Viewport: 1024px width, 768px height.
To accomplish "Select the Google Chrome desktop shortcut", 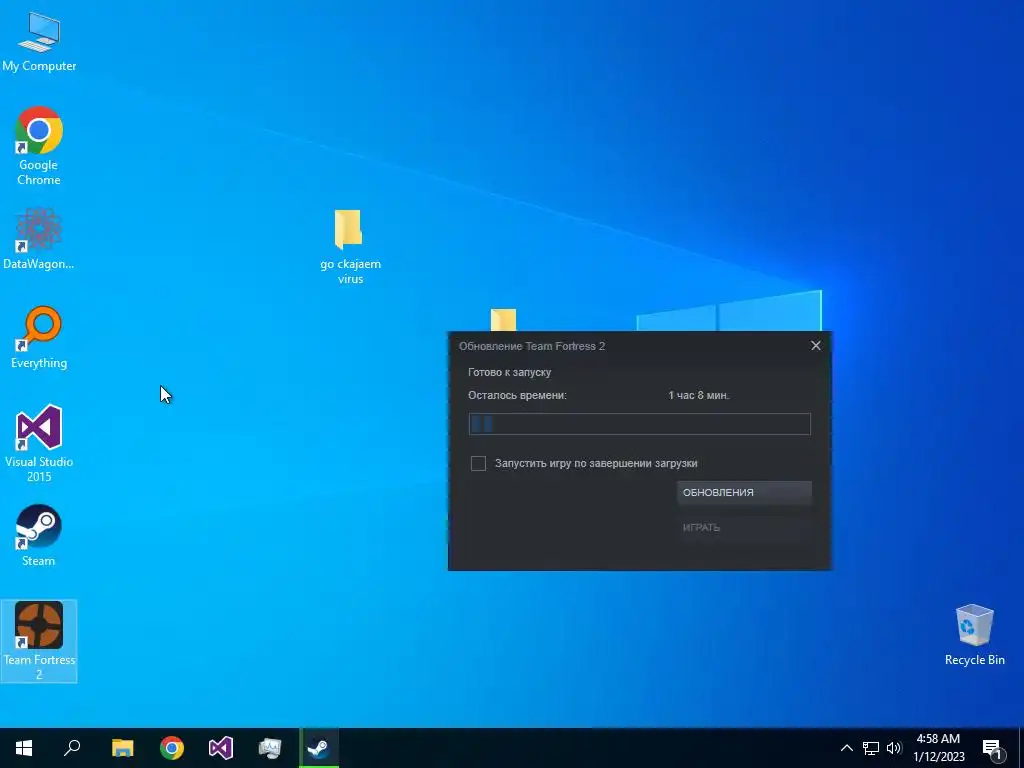I will 39,145.
